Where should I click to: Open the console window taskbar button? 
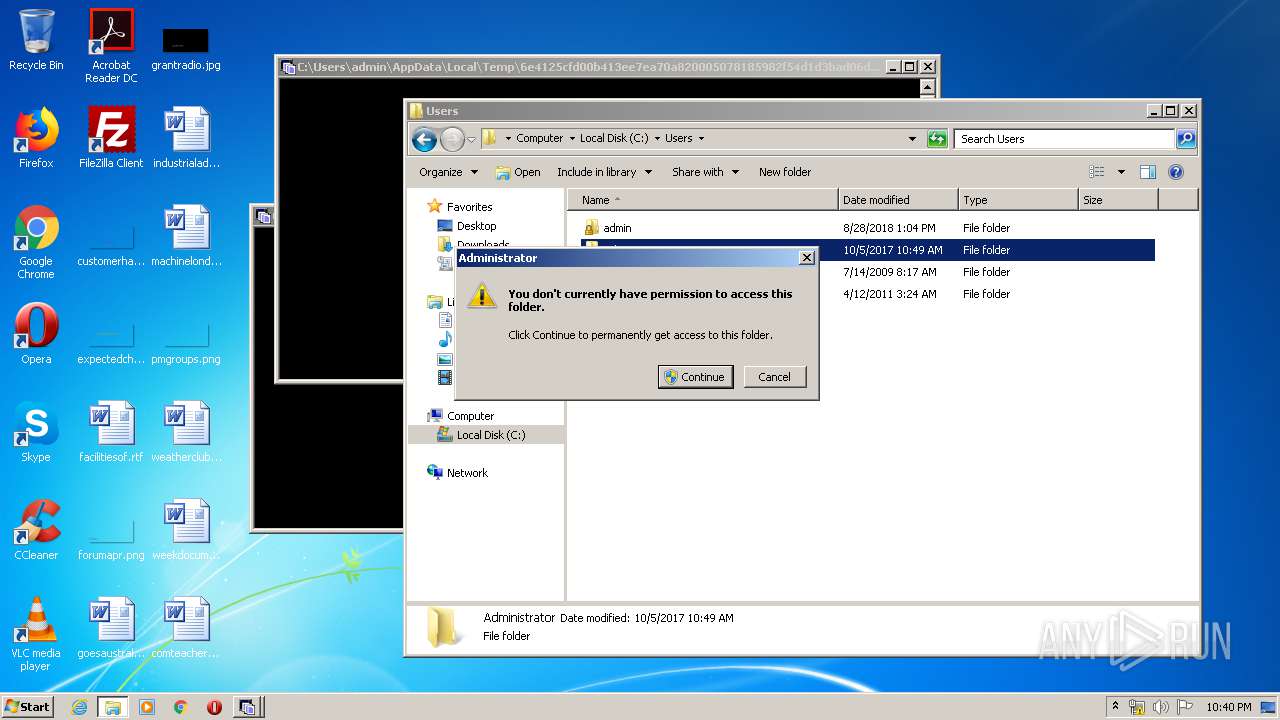[x=248, y=707]
